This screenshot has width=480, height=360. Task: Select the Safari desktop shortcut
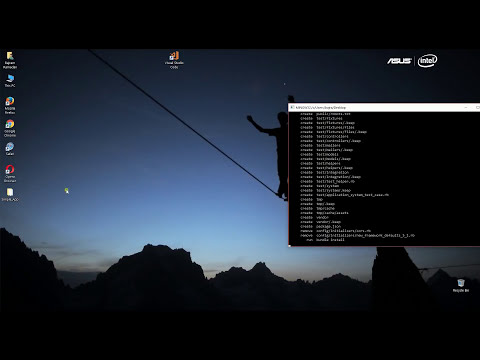point(10,149)
